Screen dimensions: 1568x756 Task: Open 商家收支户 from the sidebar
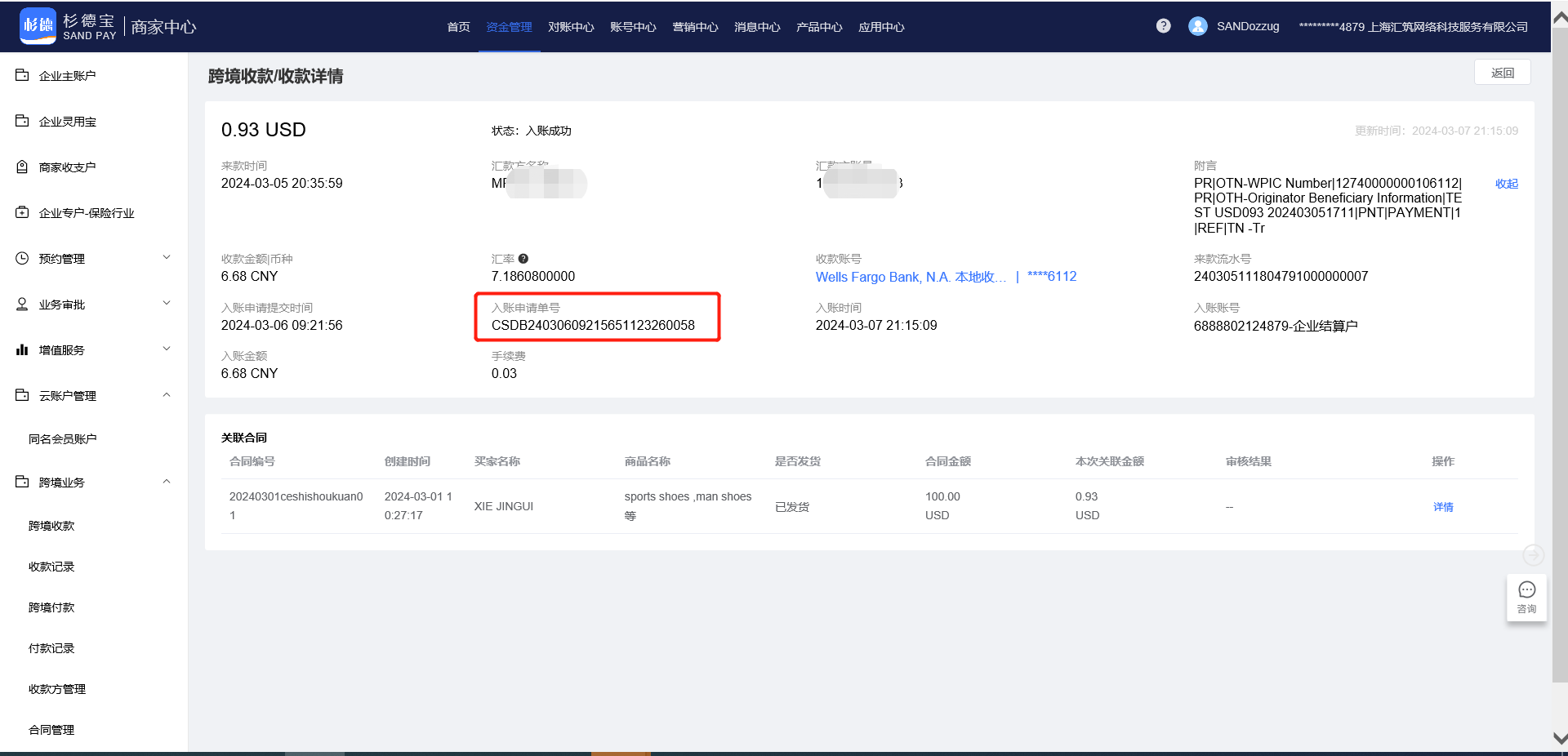tap(67, 167)
